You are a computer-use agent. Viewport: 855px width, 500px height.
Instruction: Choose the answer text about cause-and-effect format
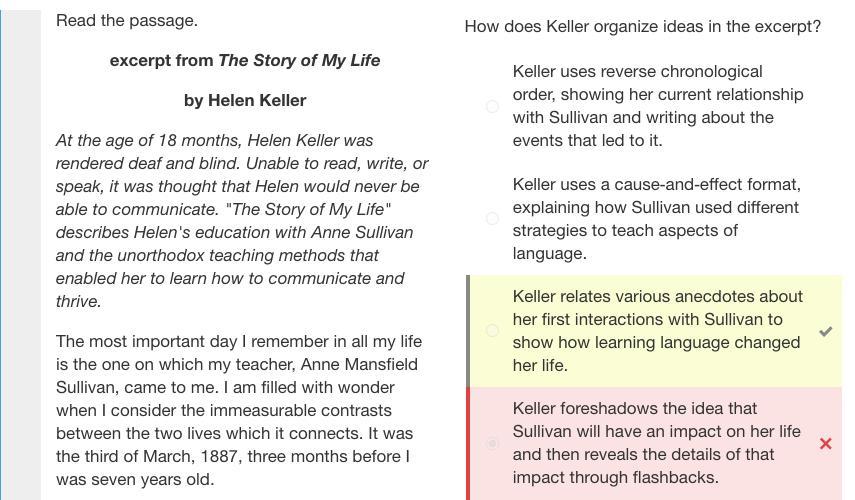(x=657, y=219)
